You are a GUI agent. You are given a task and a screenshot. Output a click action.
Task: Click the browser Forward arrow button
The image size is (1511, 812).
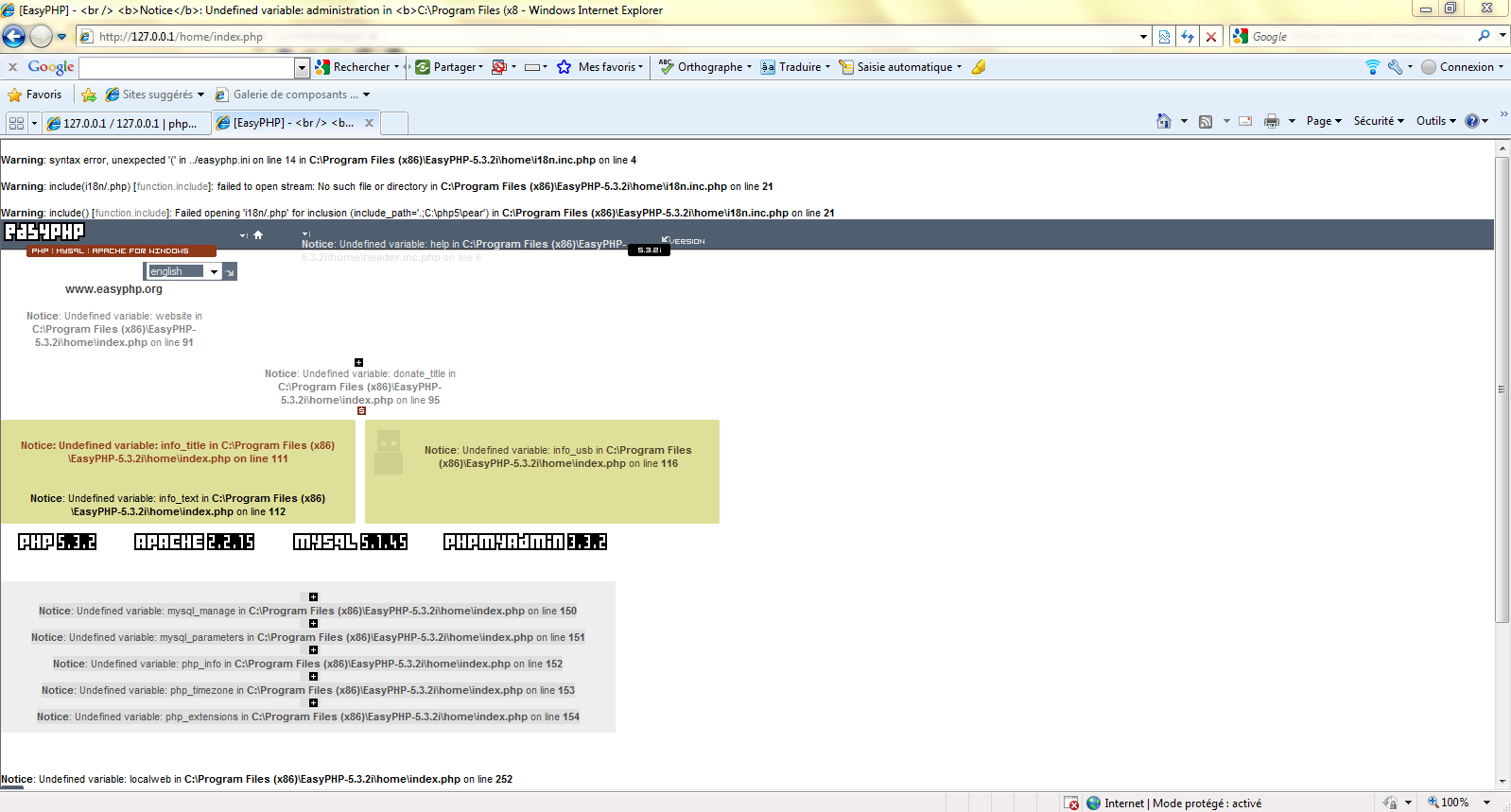coord(41,37)
